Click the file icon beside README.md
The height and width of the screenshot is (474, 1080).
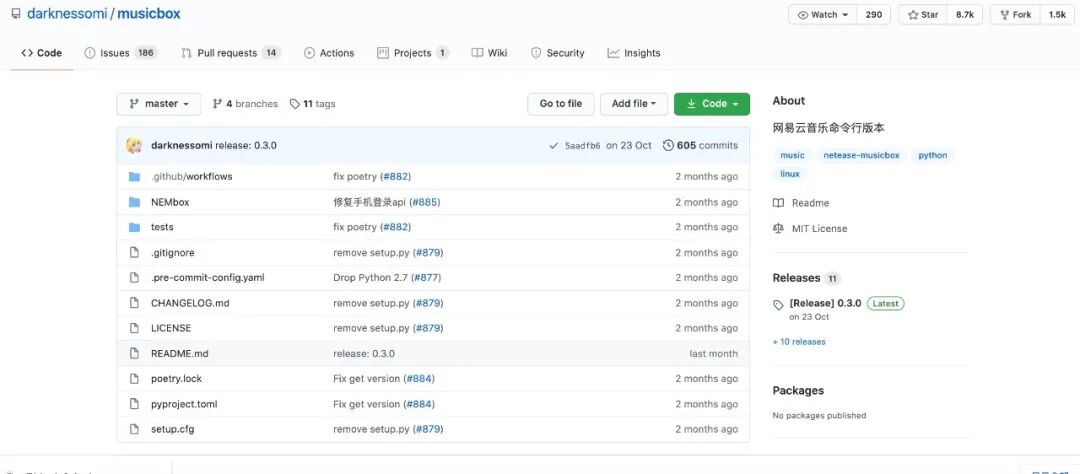[134, 353]
